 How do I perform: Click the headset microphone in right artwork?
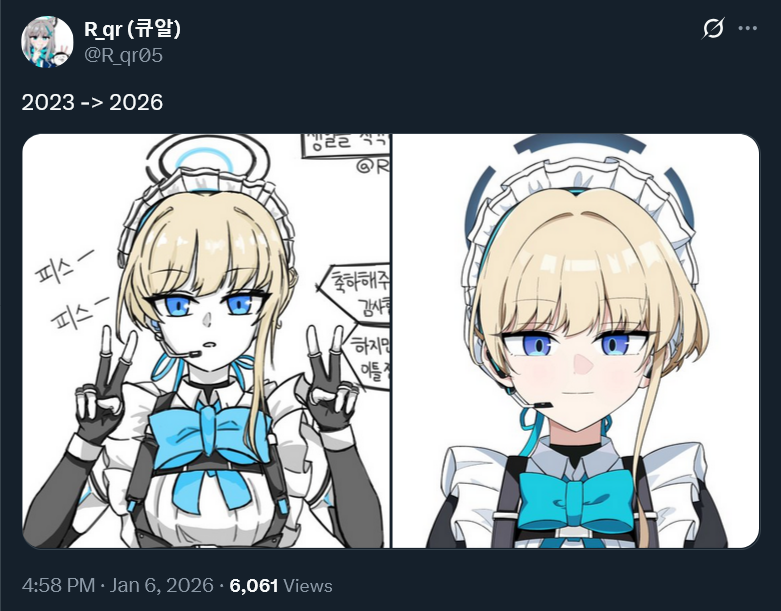[540, 405]
